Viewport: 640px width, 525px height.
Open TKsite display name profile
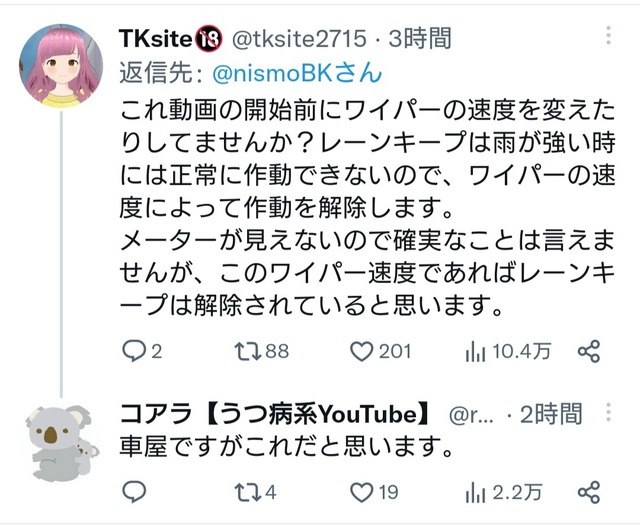(x=155, y=38)
